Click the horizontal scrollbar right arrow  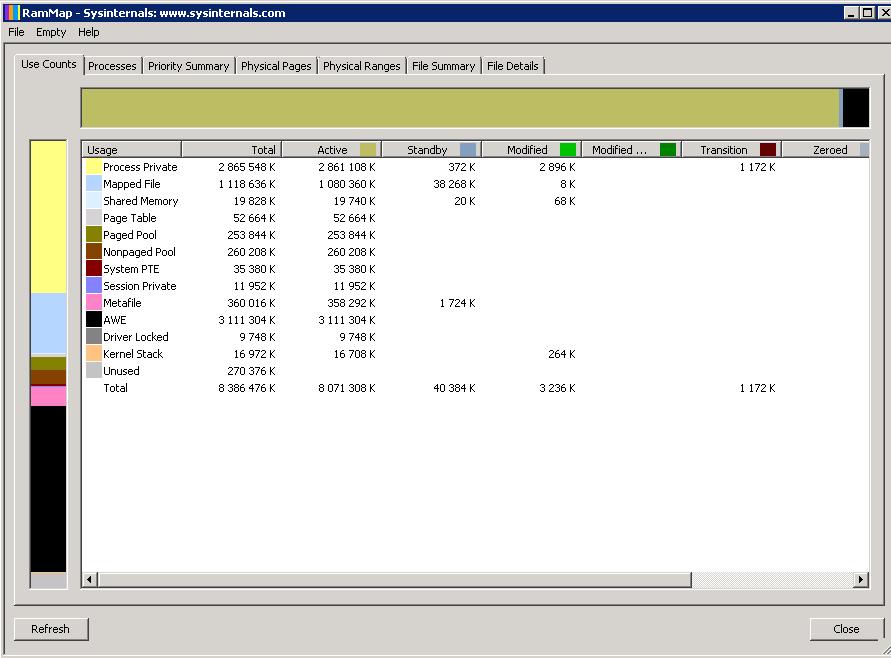(x=861, y=580)
